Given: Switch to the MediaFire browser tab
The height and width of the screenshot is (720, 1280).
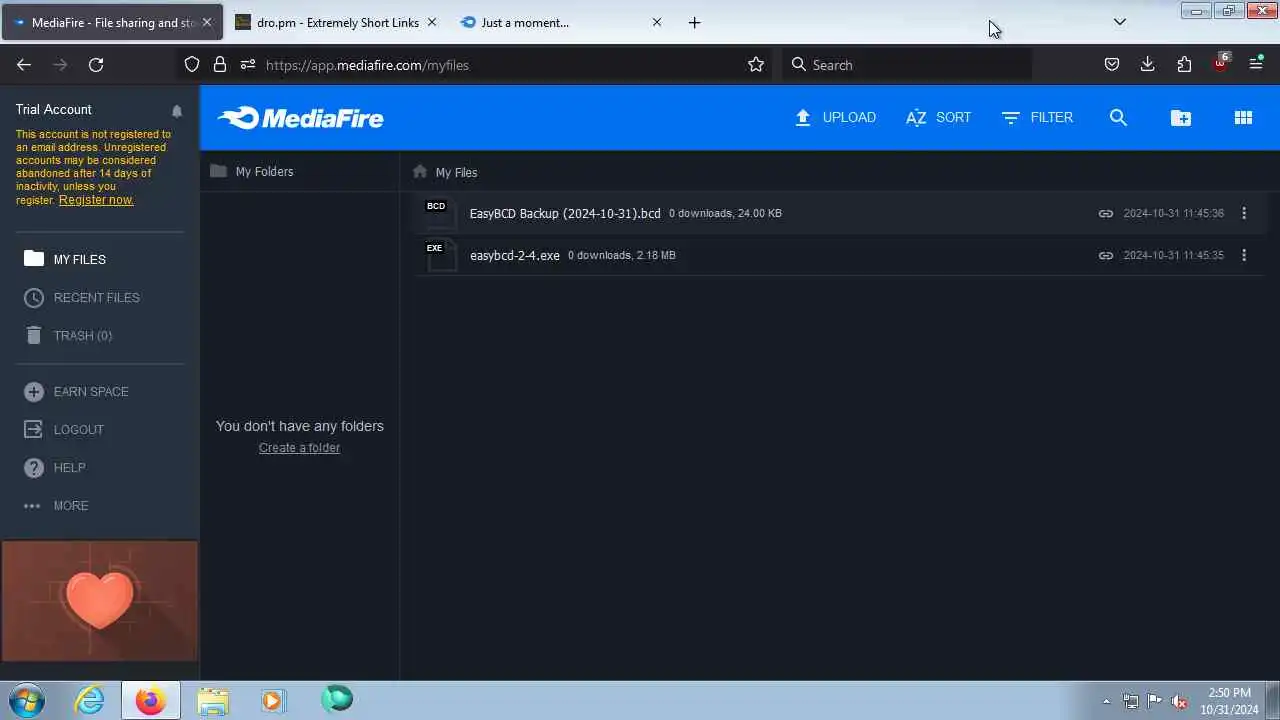Looking at the screenshot, I should [110, 22].
